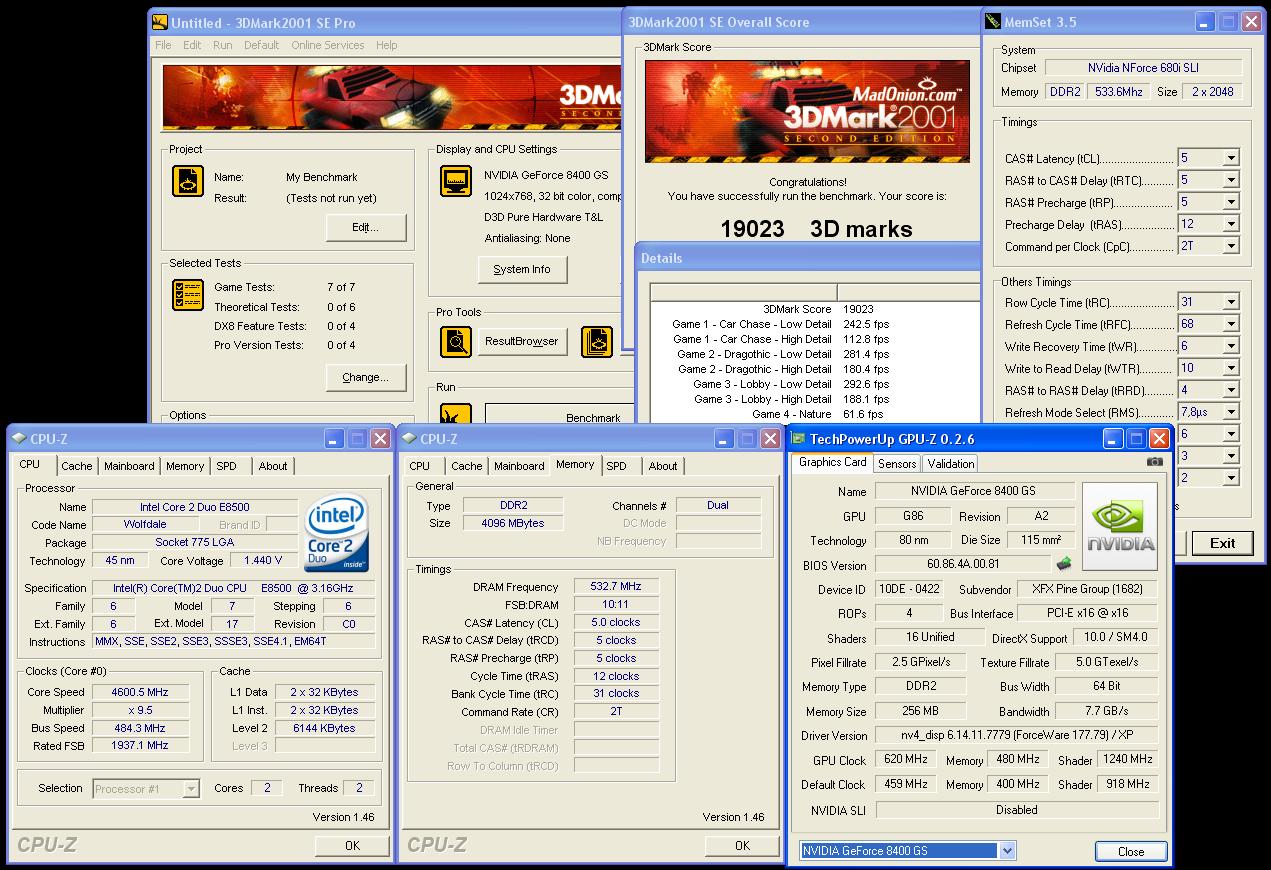Image resolution: width=1271 pixels, height=870 pixels.
Task: Click the System Info button
Action: 522,269
